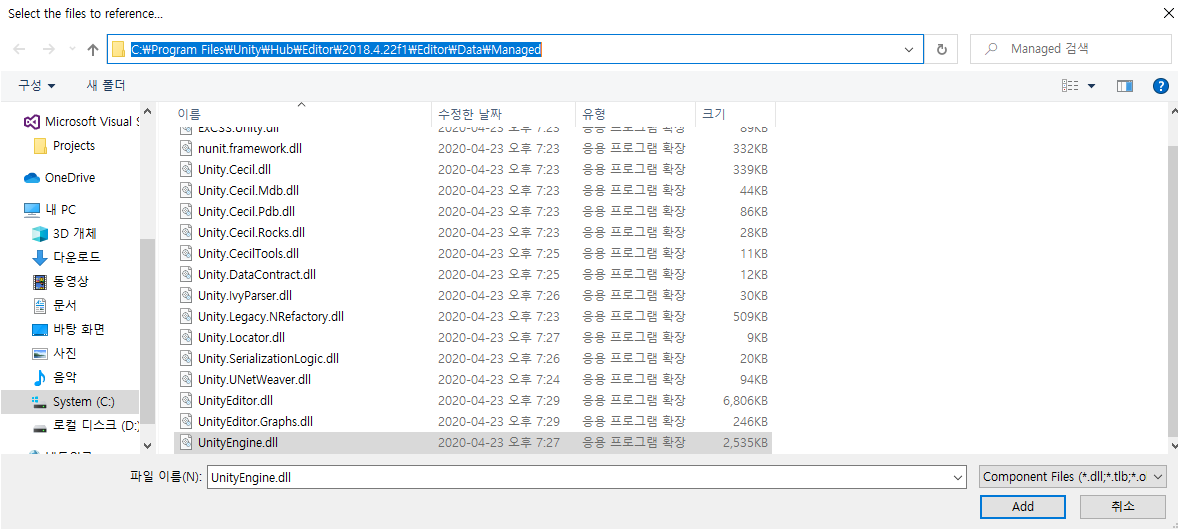1178x529 pixels.
Task: Click the Add button
Action: tap(1022, 506)
